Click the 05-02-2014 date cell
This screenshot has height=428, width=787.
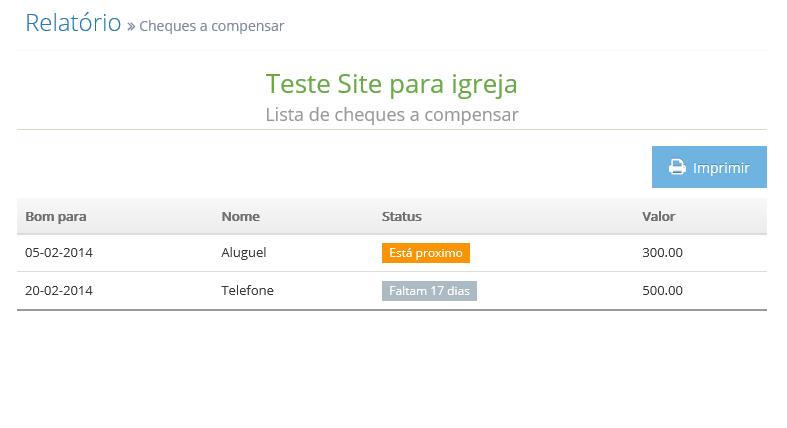[59, 252]
